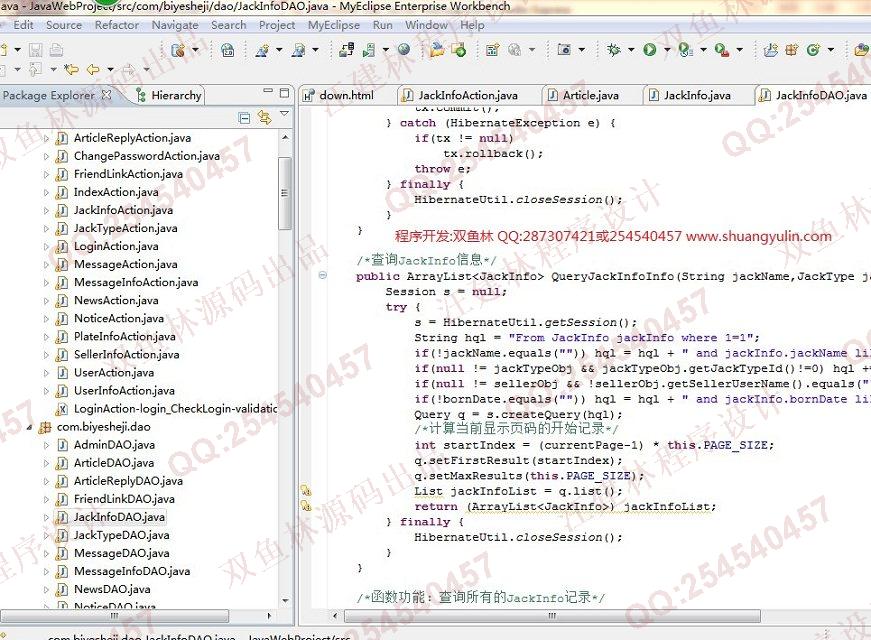Click the New Java Package icon
This screenshot has height=640, width=871.
tap(792, 50)
